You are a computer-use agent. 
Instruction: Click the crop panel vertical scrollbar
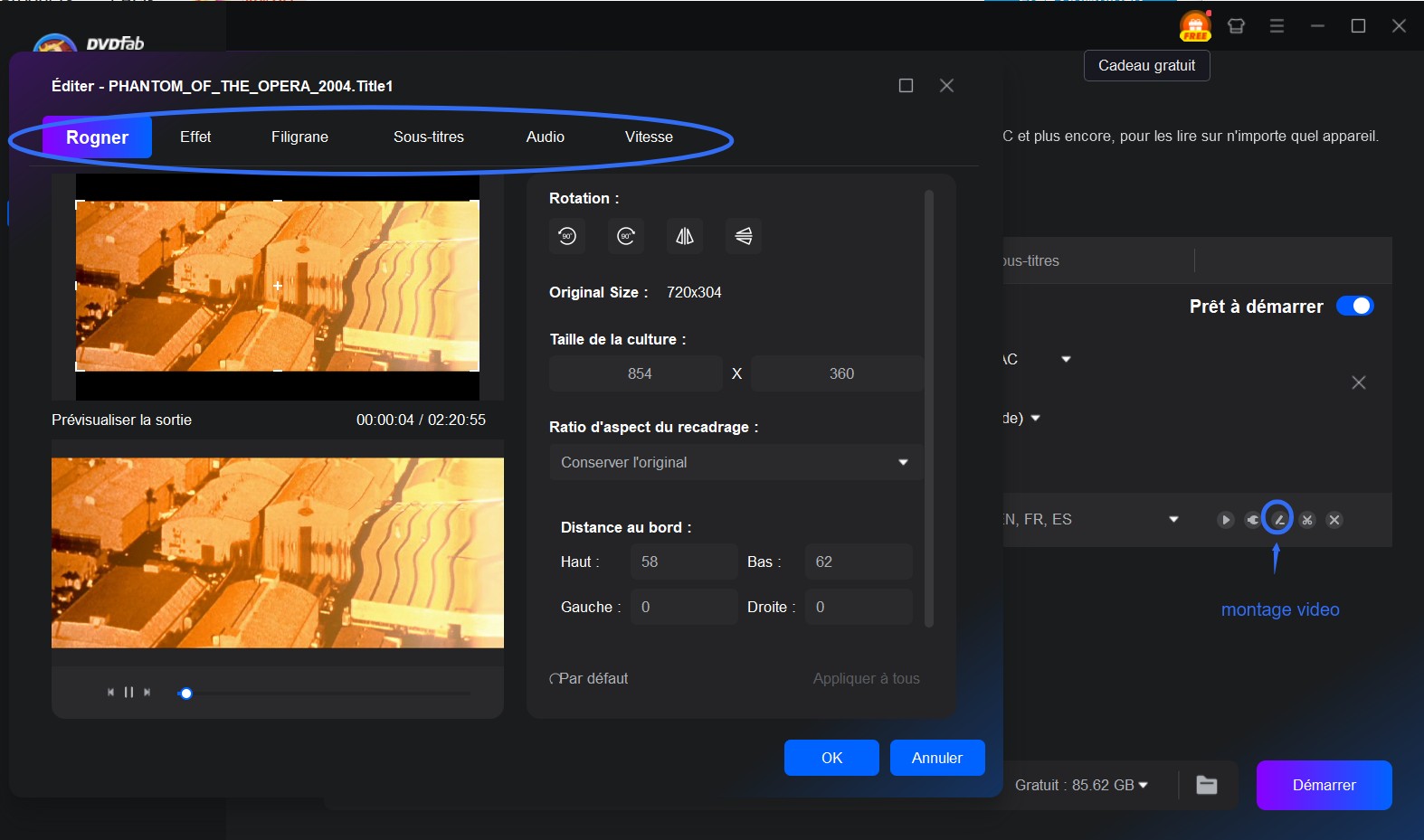928,408
